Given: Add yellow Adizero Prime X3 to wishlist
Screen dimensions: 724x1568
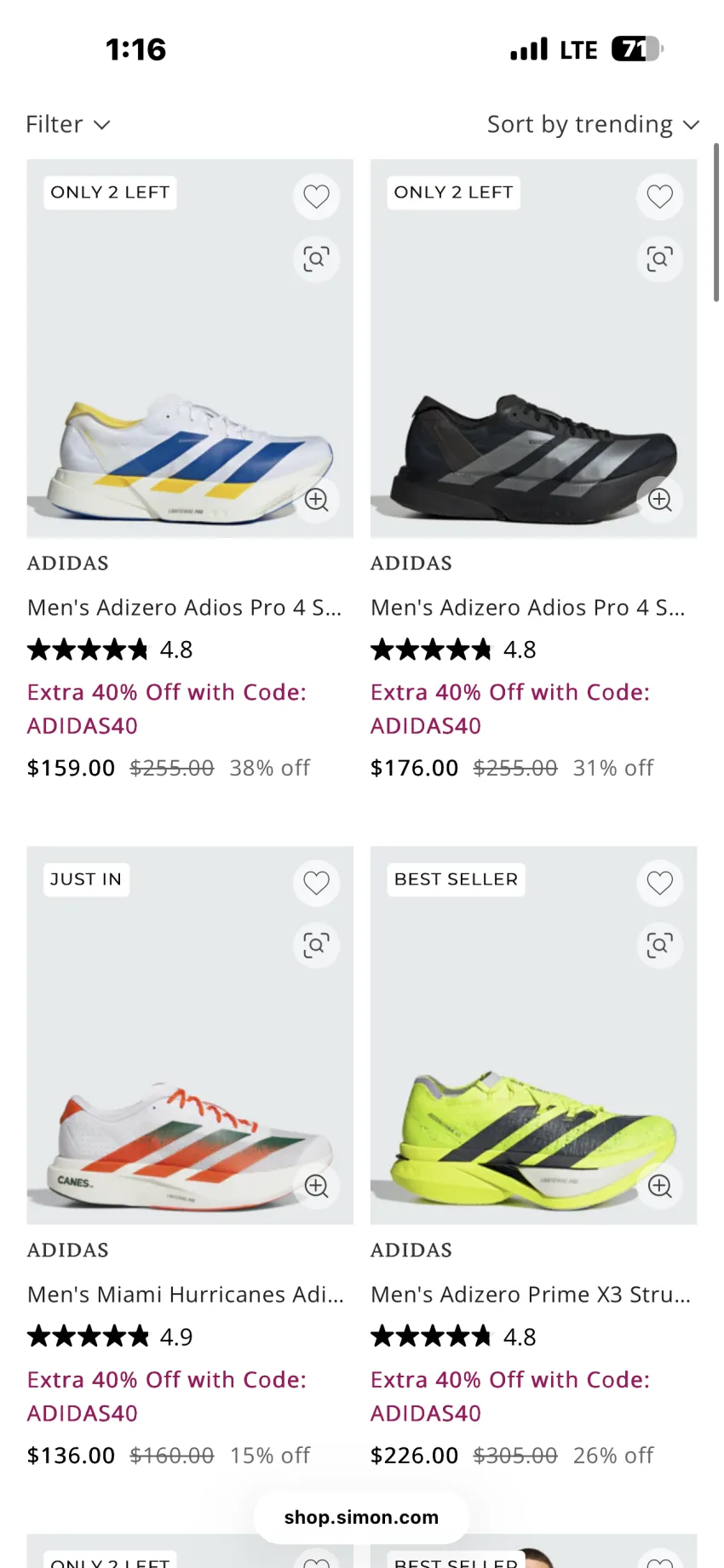Looking at the screenshot, I should coord(659,884).
